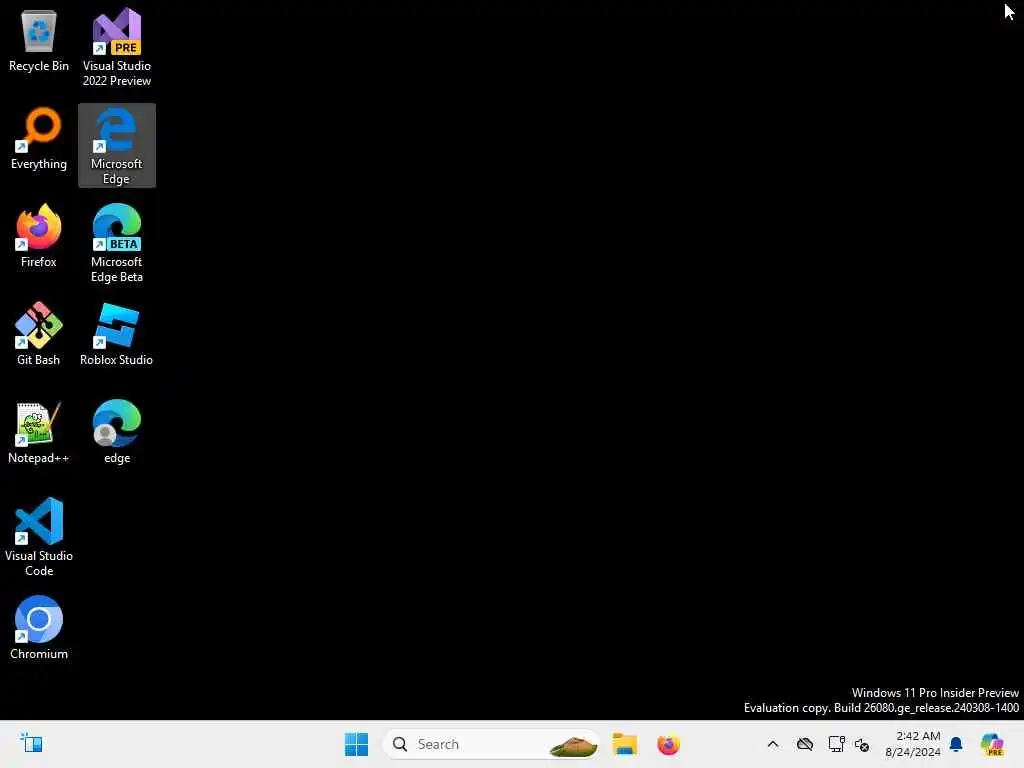Click the taskbar Search box
1024x768 pixels.
click(x=491, y=744)
